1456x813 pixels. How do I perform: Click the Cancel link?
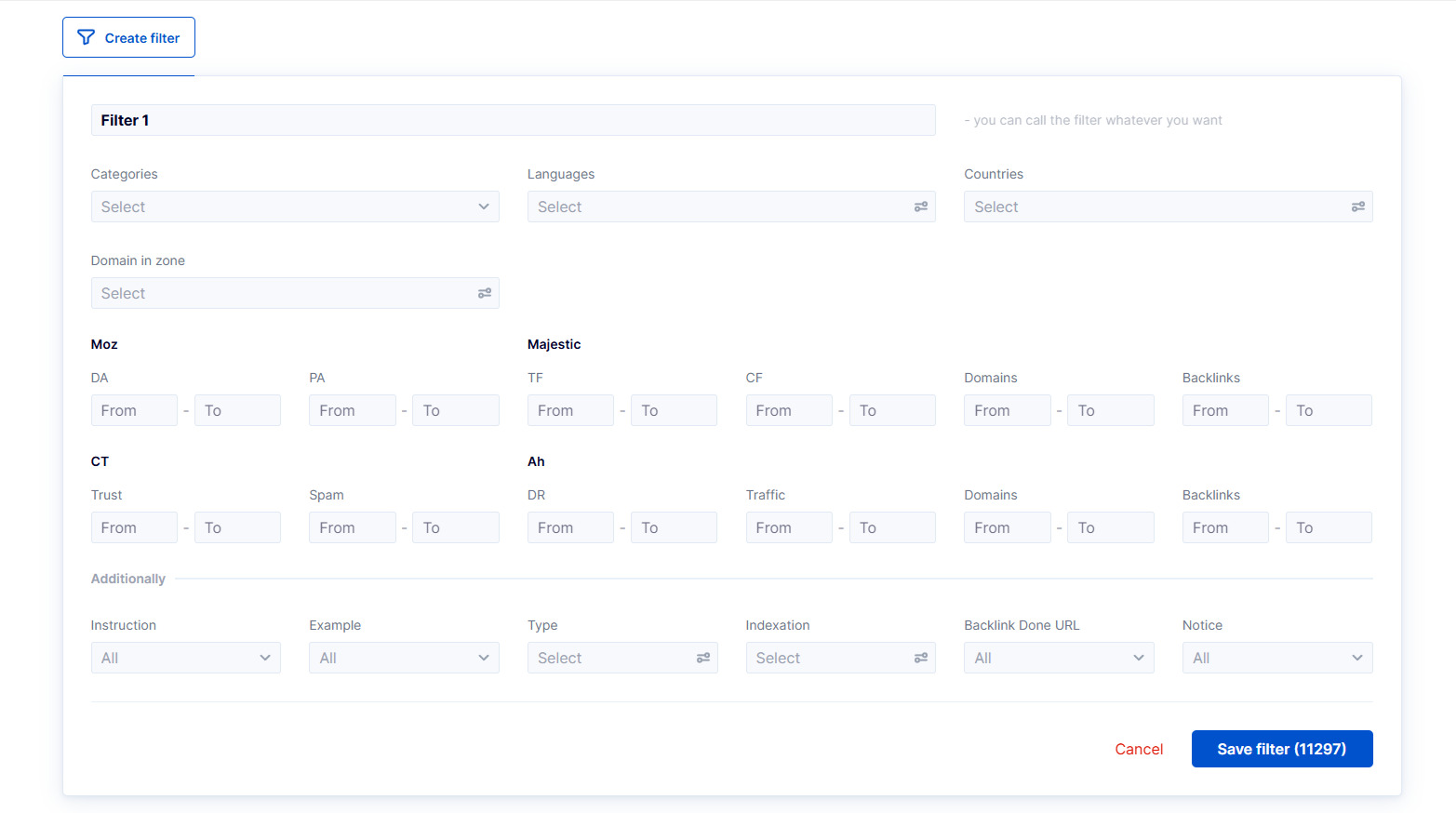pos(1139,749)
